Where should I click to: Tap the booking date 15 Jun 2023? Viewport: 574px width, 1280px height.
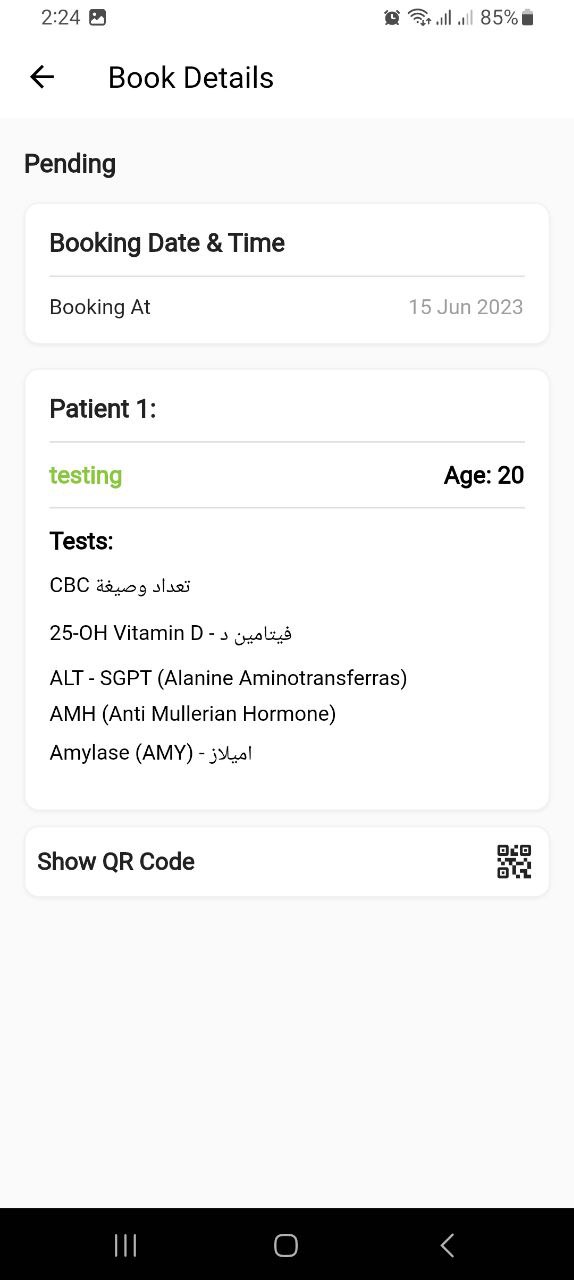tap(466, 307)
